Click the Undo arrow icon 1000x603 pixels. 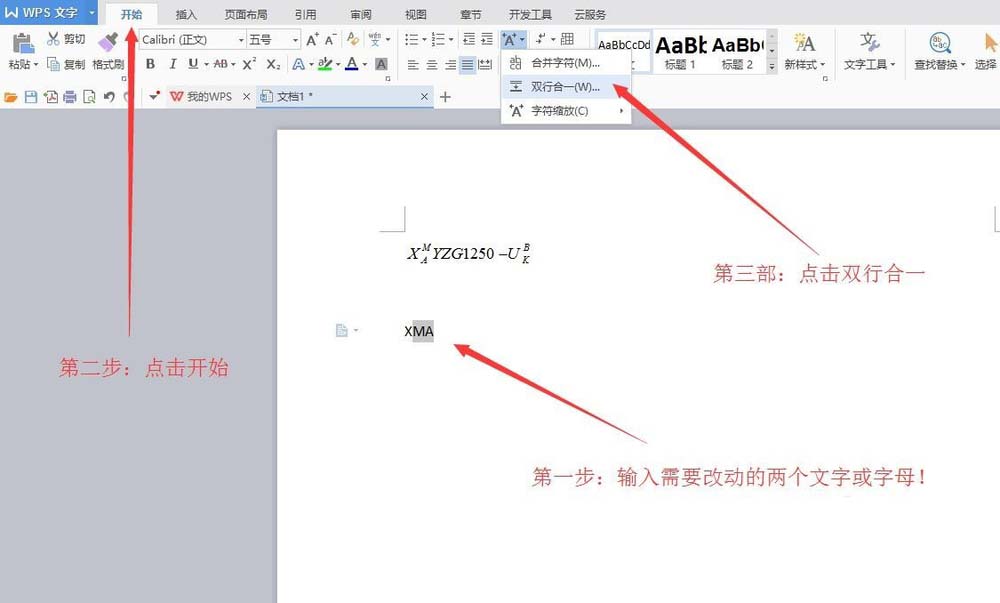coord(109,96)
